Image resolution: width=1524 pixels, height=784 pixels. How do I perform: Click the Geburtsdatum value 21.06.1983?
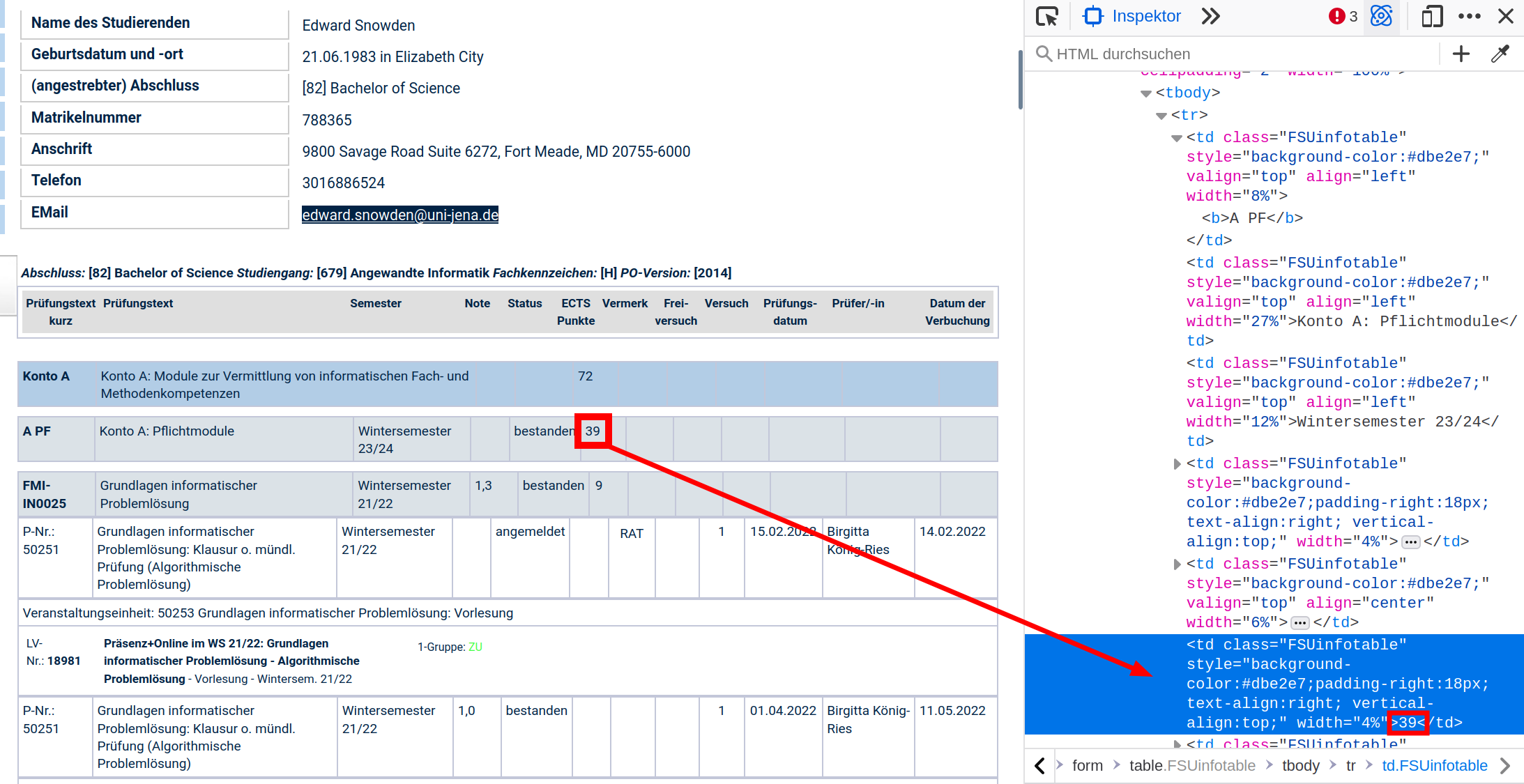tap(393, 56)
